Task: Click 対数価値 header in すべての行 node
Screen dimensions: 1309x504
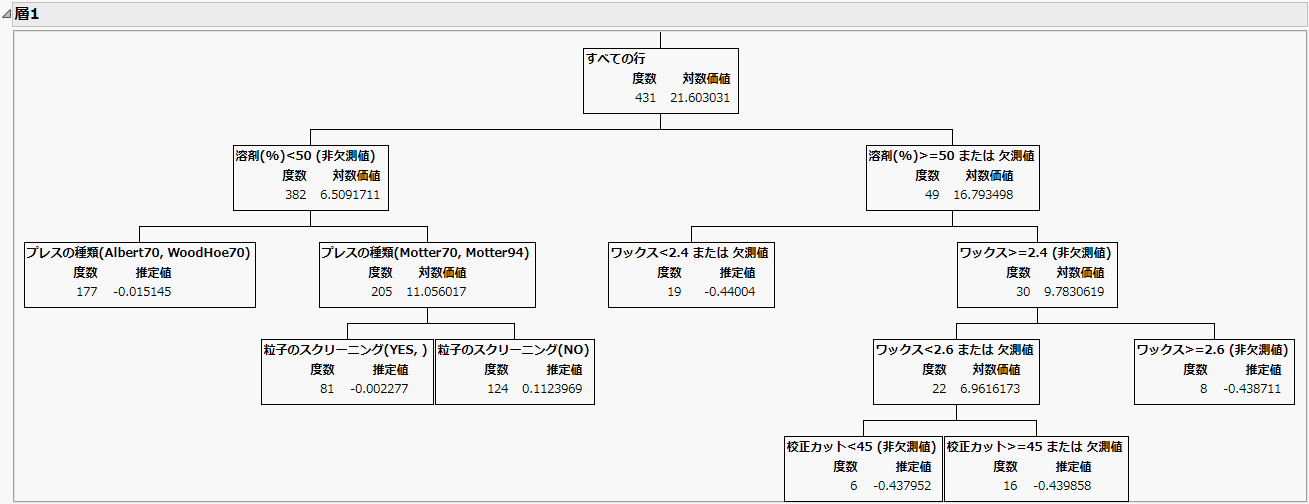Action: (707, 78)
